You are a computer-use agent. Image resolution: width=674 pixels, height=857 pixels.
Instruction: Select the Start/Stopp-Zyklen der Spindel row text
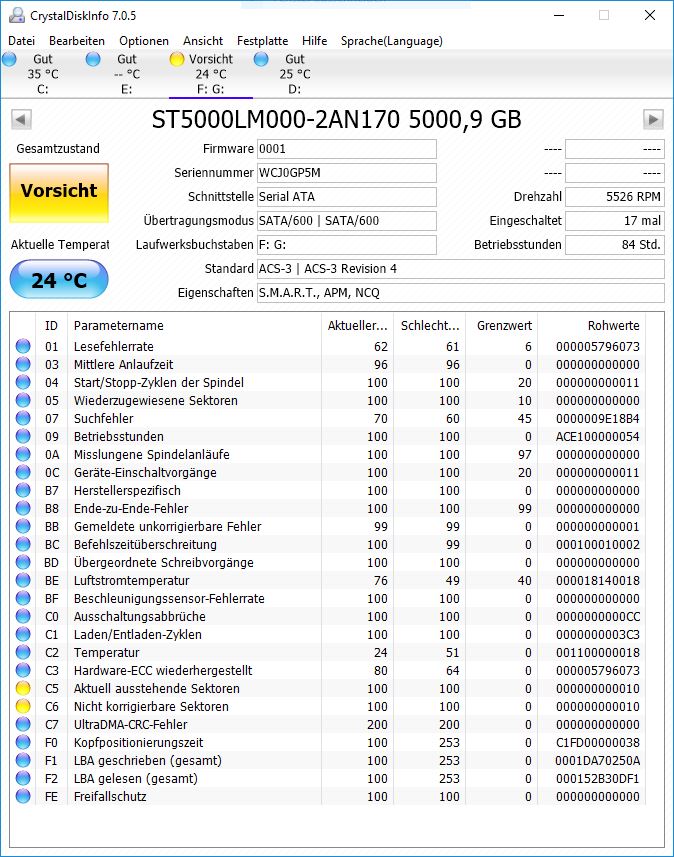tap(159, 383)
